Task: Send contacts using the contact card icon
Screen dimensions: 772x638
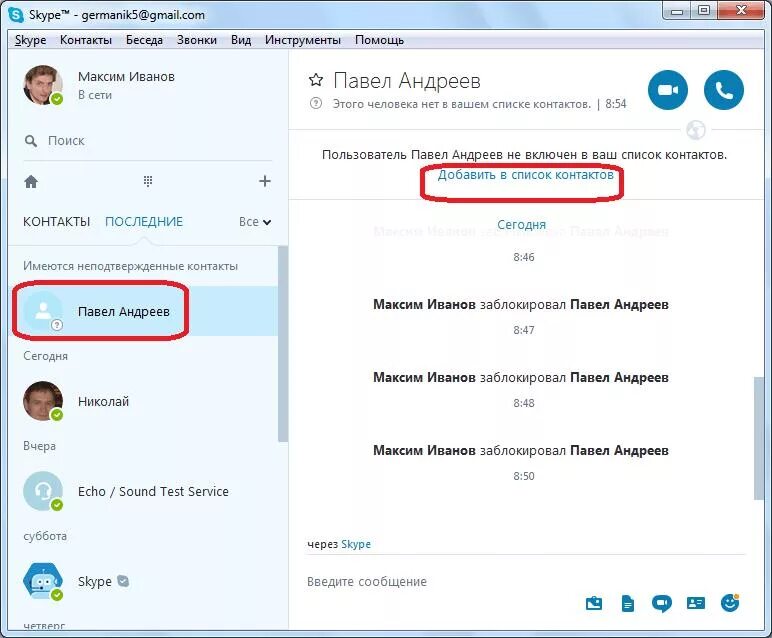Action: pyautogui.click(x=696, y=603)
